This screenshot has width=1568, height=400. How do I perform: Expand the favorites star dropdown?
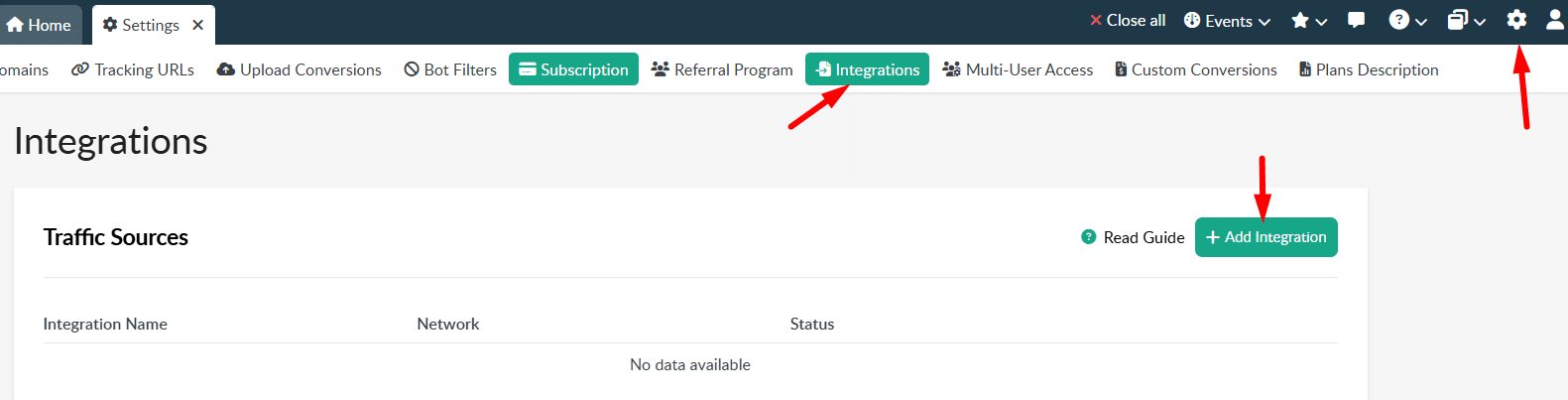tap(1308, 21)
